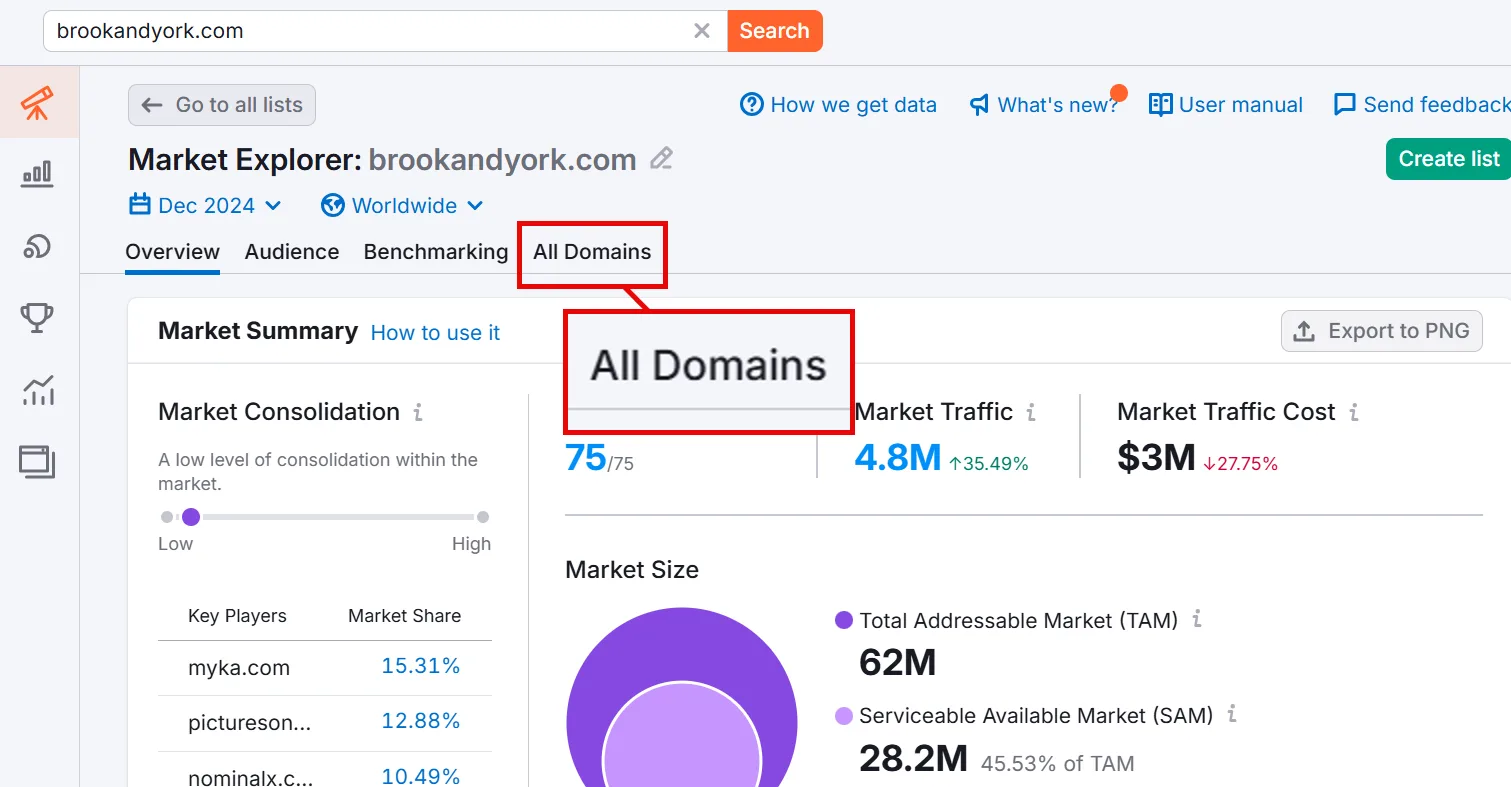Open the Worldwide region dropdown
The width and height of the screenshot is (1511, 787).
[x=402, y=205]
